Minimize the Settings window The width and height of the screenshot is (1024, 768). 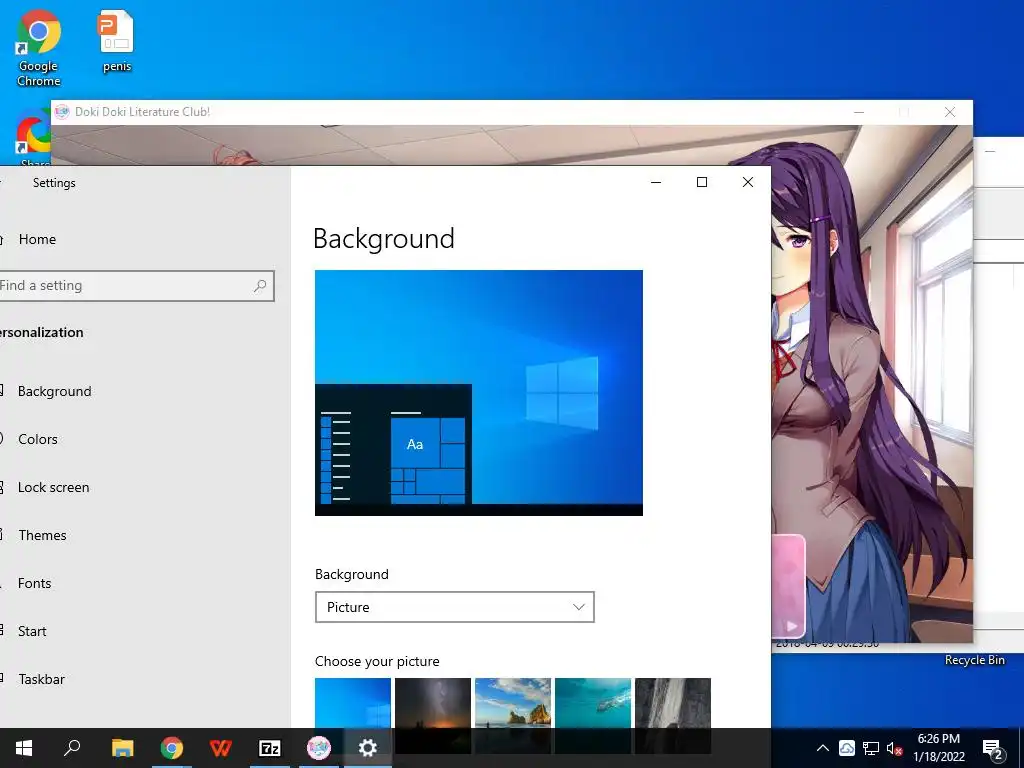tap(656, 182)
